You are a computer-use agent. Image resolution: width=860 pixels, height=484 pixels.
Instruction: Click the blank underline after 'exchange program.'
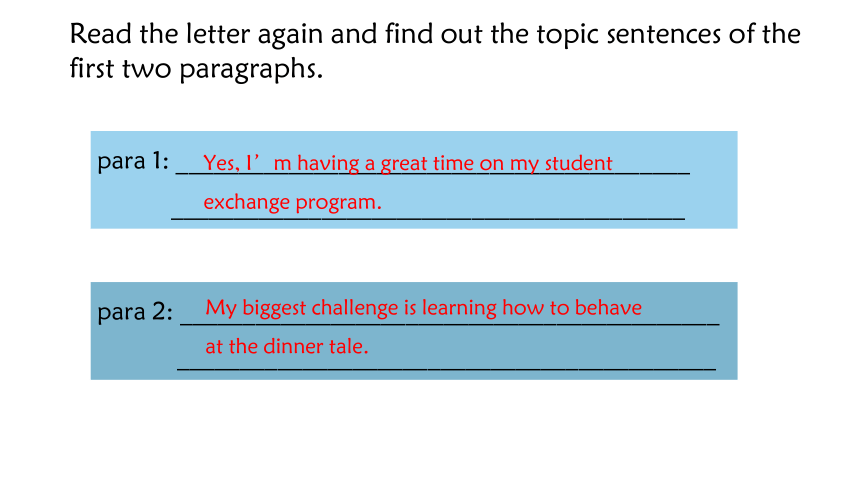(x=533, y=216)
